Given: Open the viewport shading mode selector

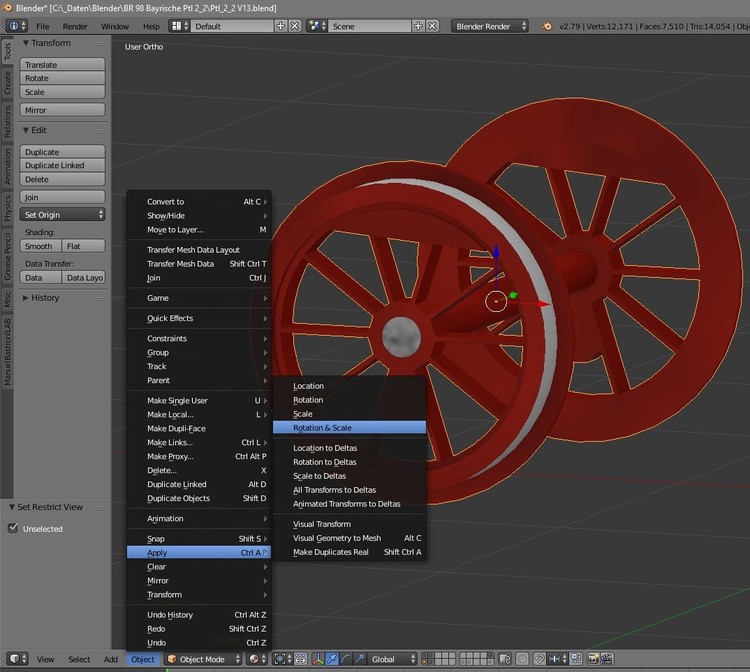Looking at the screenshot, I should 257,659.
